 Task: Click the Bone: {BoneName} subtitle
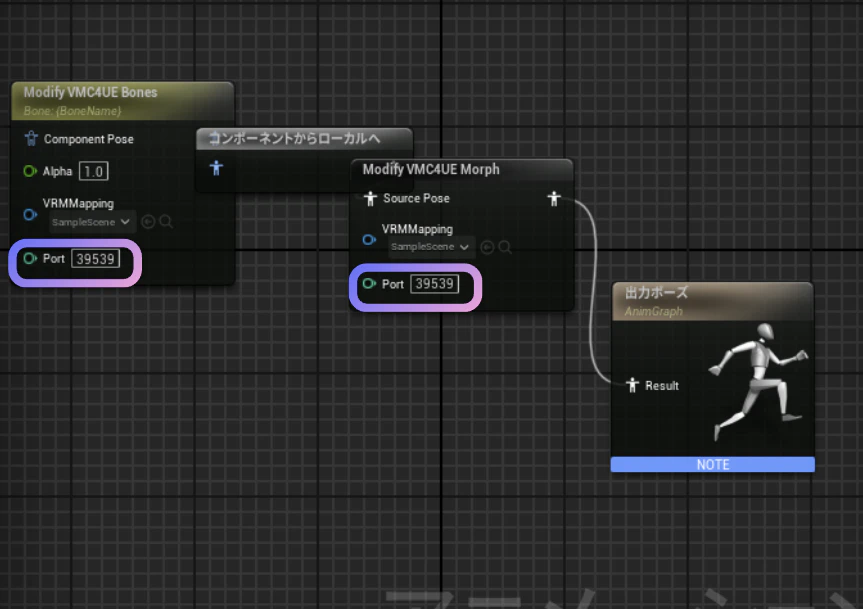72,111
